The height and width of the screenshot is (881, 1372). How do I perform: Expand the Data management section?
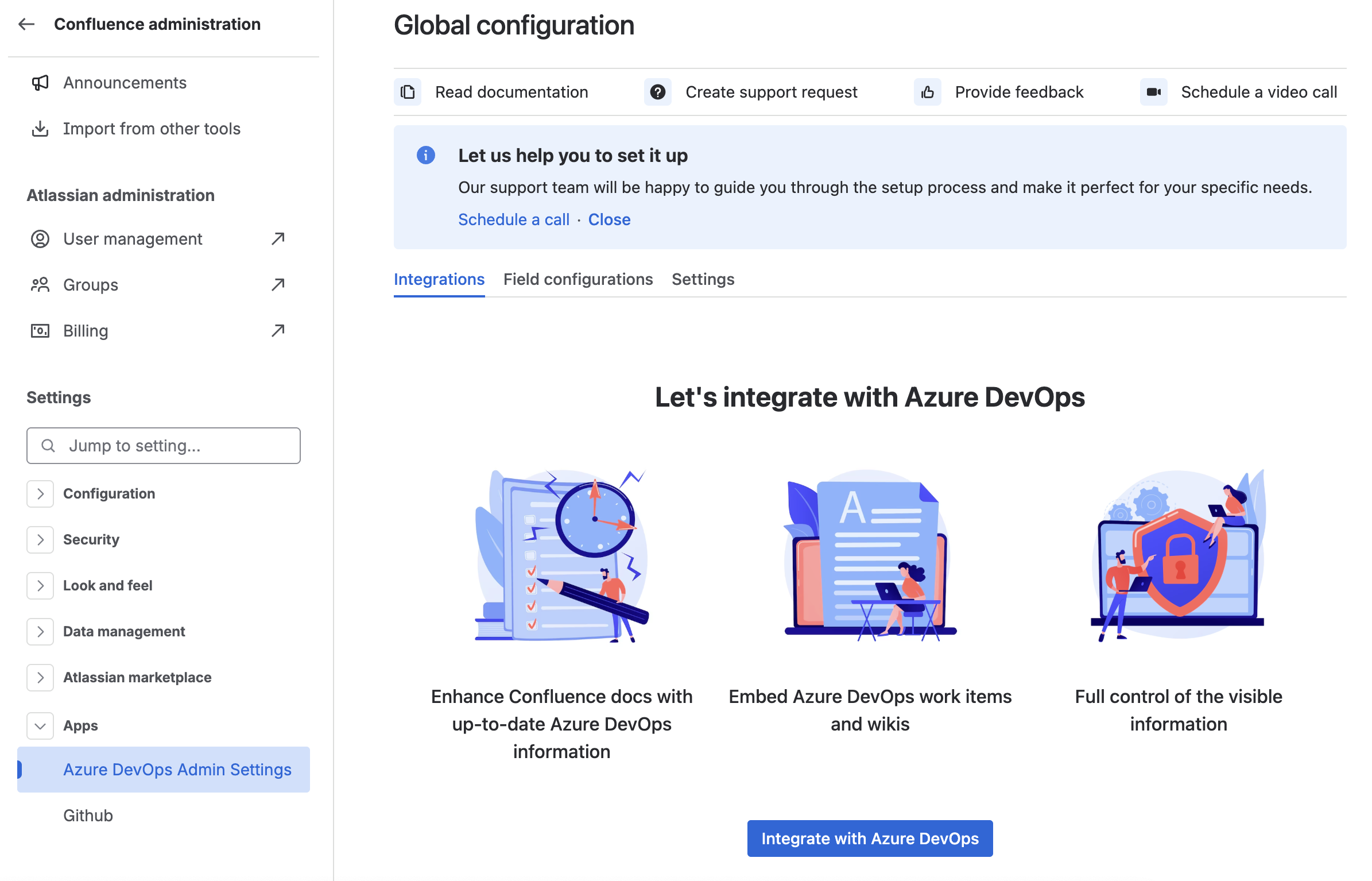coord(40,632)
